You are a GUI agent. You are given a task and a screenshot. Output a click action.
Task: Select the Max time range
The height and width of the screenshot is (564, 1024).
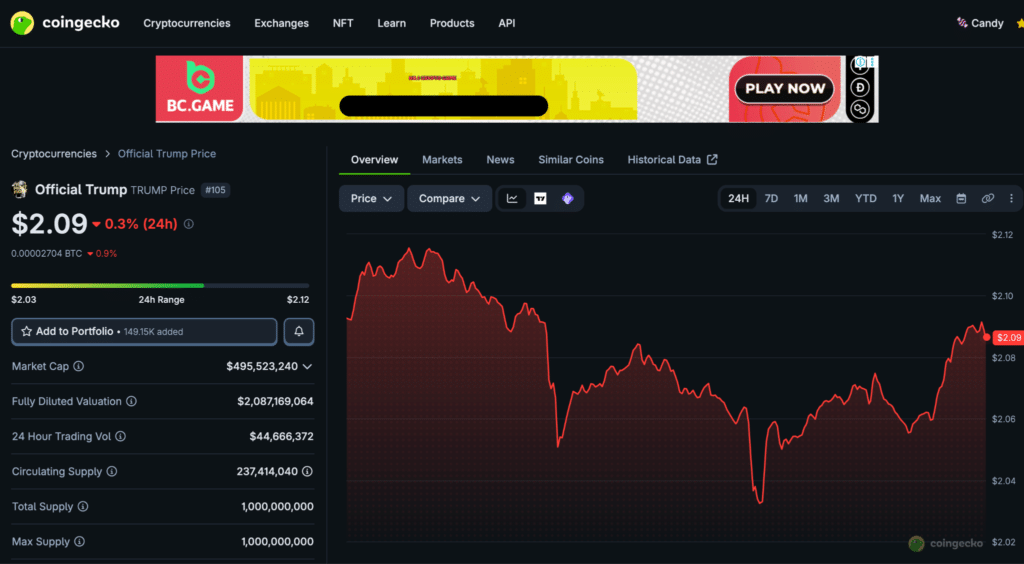coord(930,198)
